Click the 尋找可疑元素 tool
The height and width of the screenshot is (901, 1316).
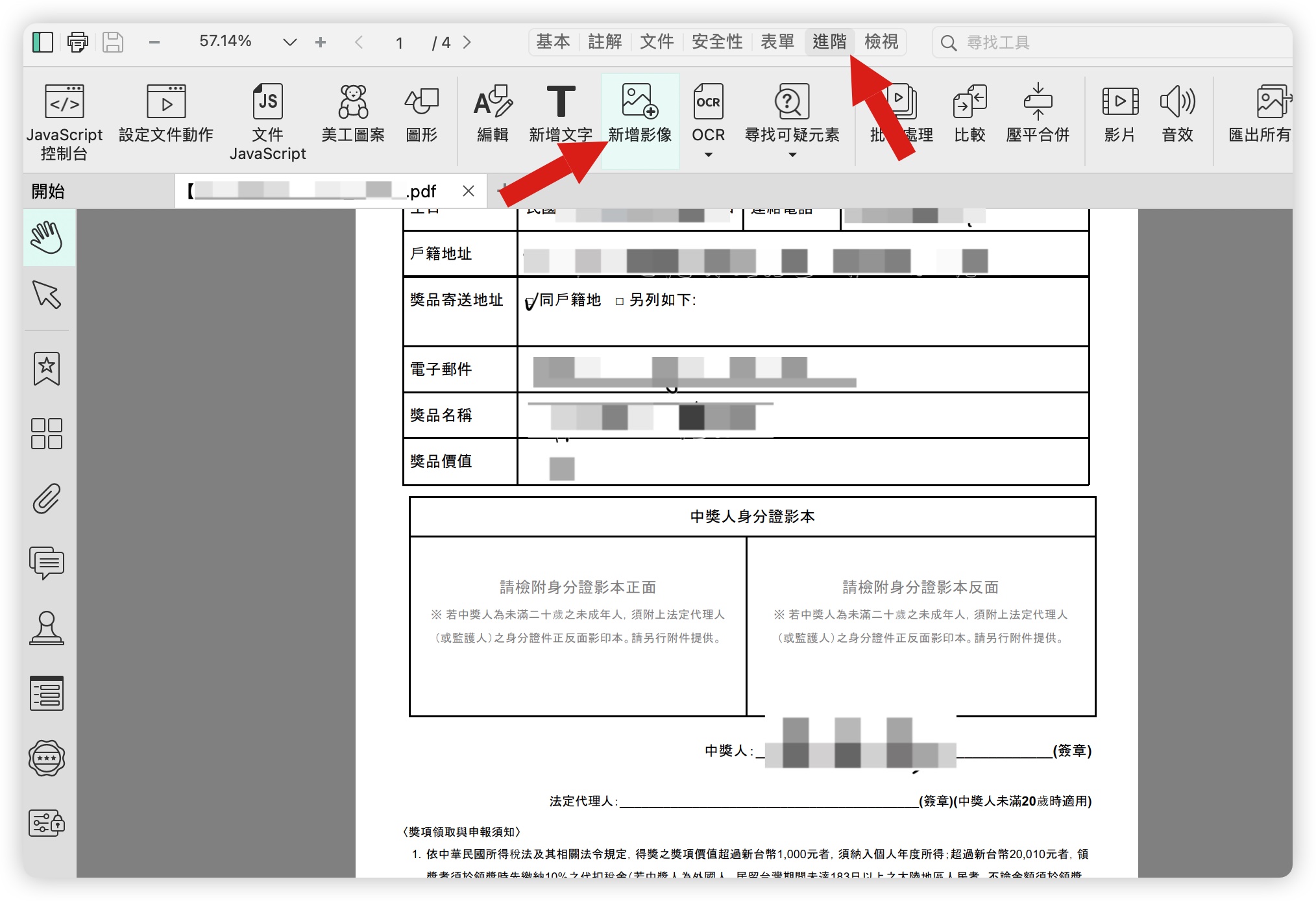tap(792, 114)
